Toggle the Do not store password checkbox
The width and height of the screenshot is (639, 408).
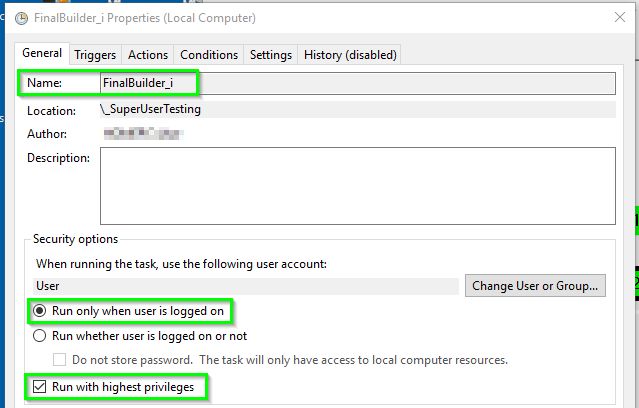point(59,360)
